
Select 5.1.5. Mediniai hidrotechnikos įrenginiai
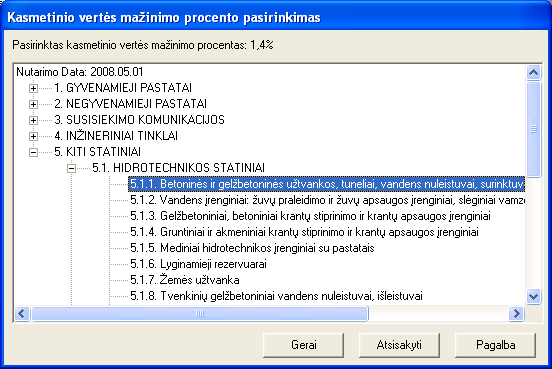pyautogui.click(x=252, y=248)
